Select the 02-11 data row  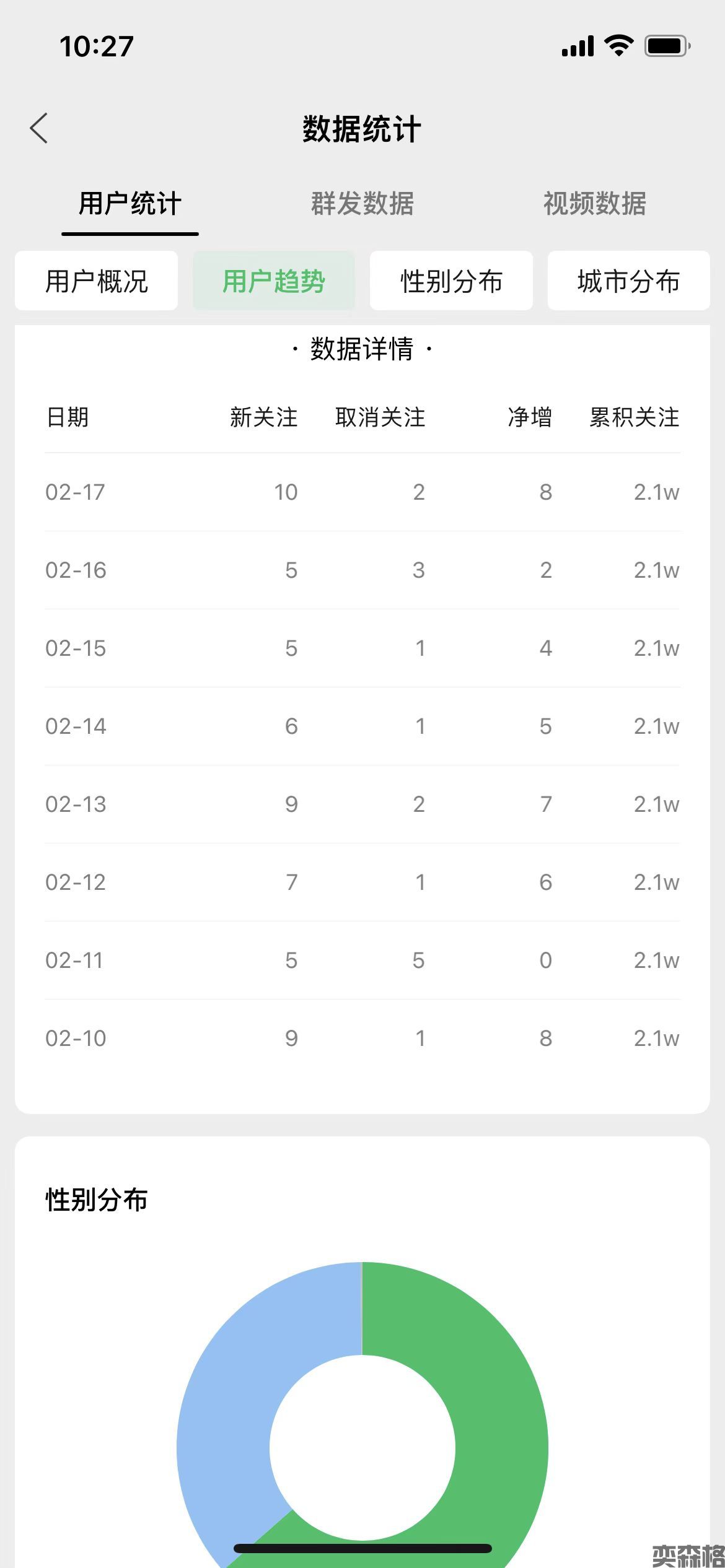coord(362,960)
